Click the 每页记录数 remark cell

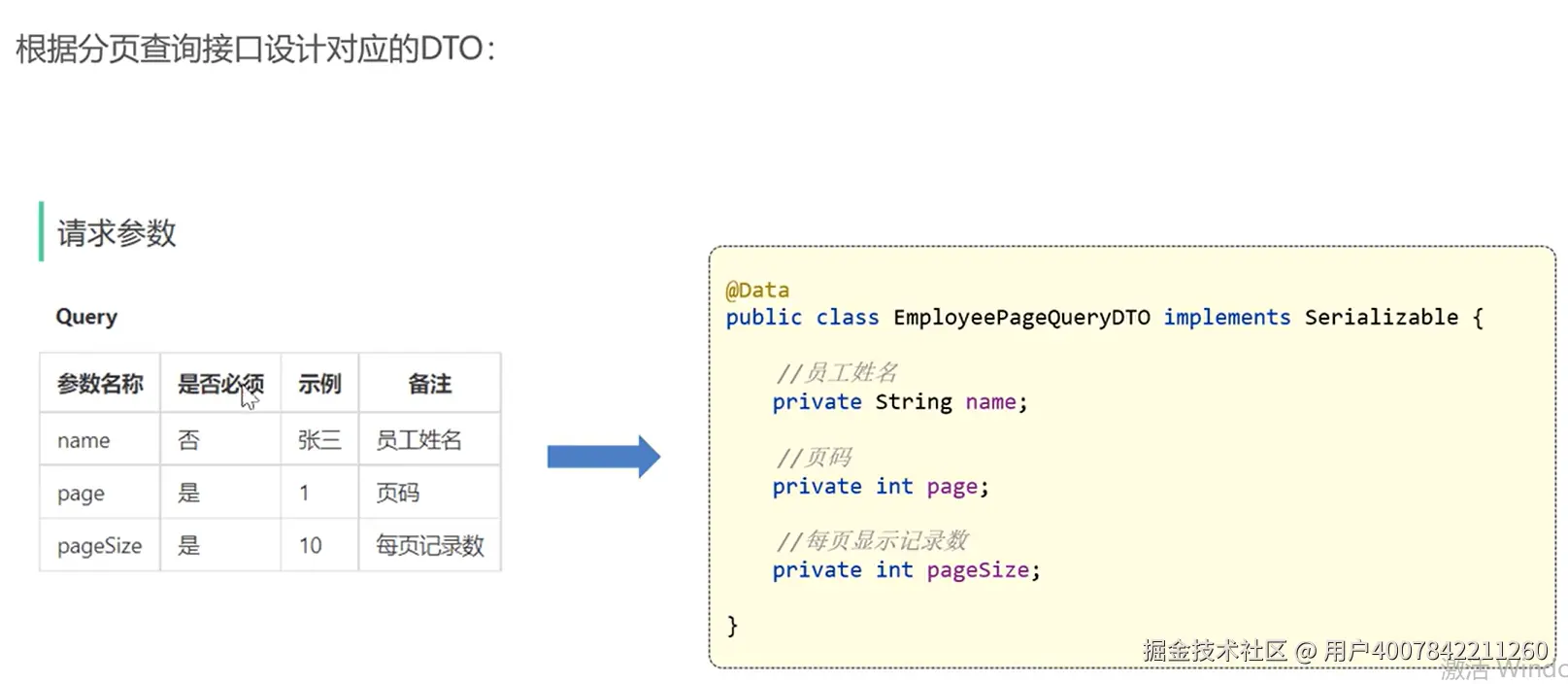pos(430,546)
